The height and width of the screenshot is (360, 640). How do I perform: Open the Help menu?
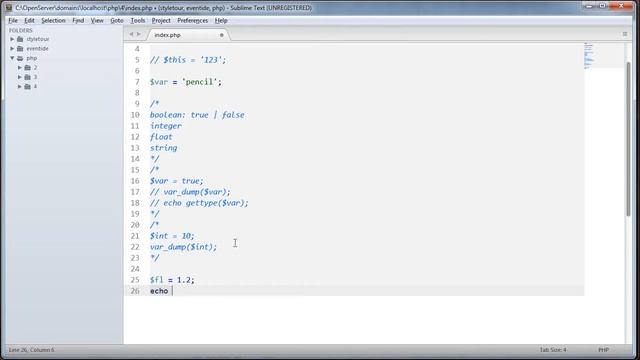[x=221, y=20]
